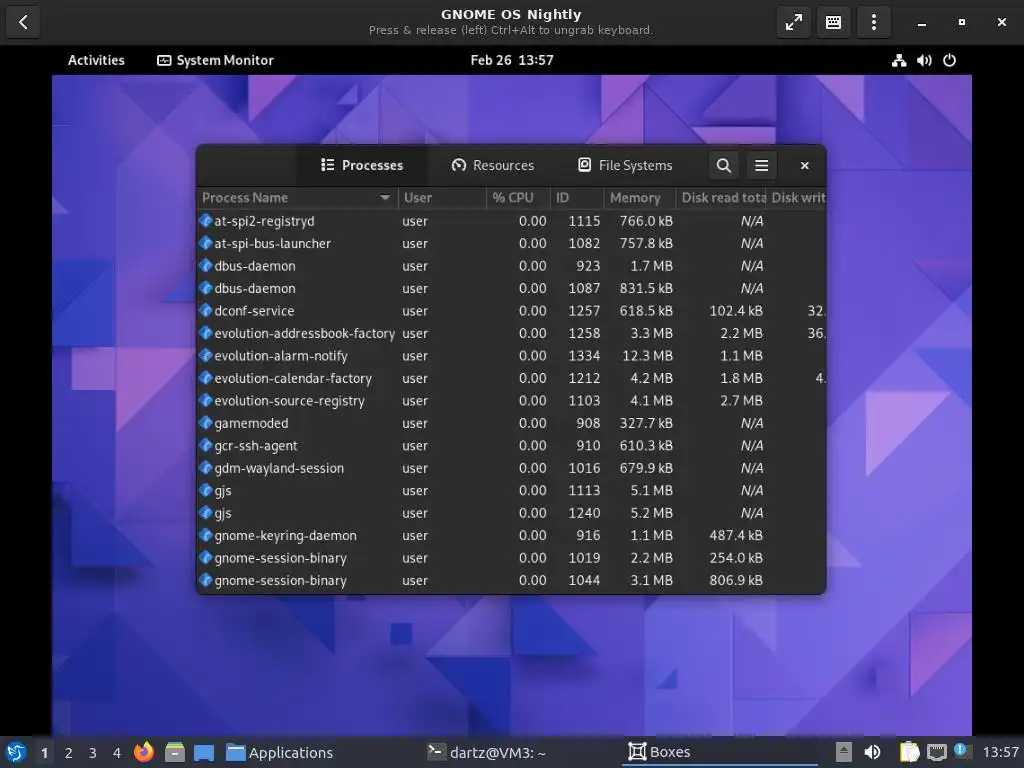Sort by Disk read total column

click(x=721, y=197)
